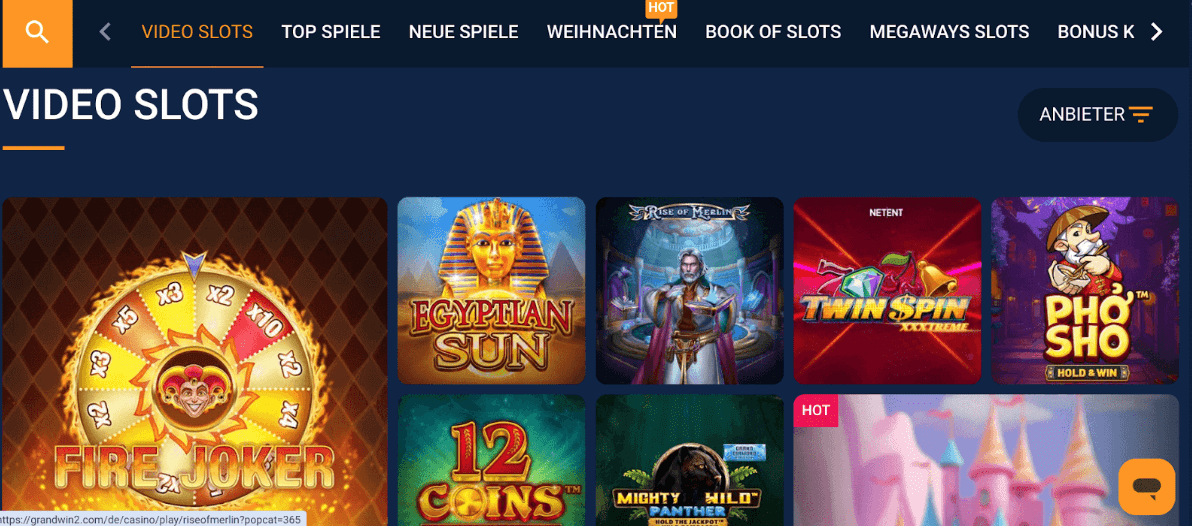The image size is (1192, 526).
Task: Open Twin Spin XXXtreme slot
Action: pos(887,291)
